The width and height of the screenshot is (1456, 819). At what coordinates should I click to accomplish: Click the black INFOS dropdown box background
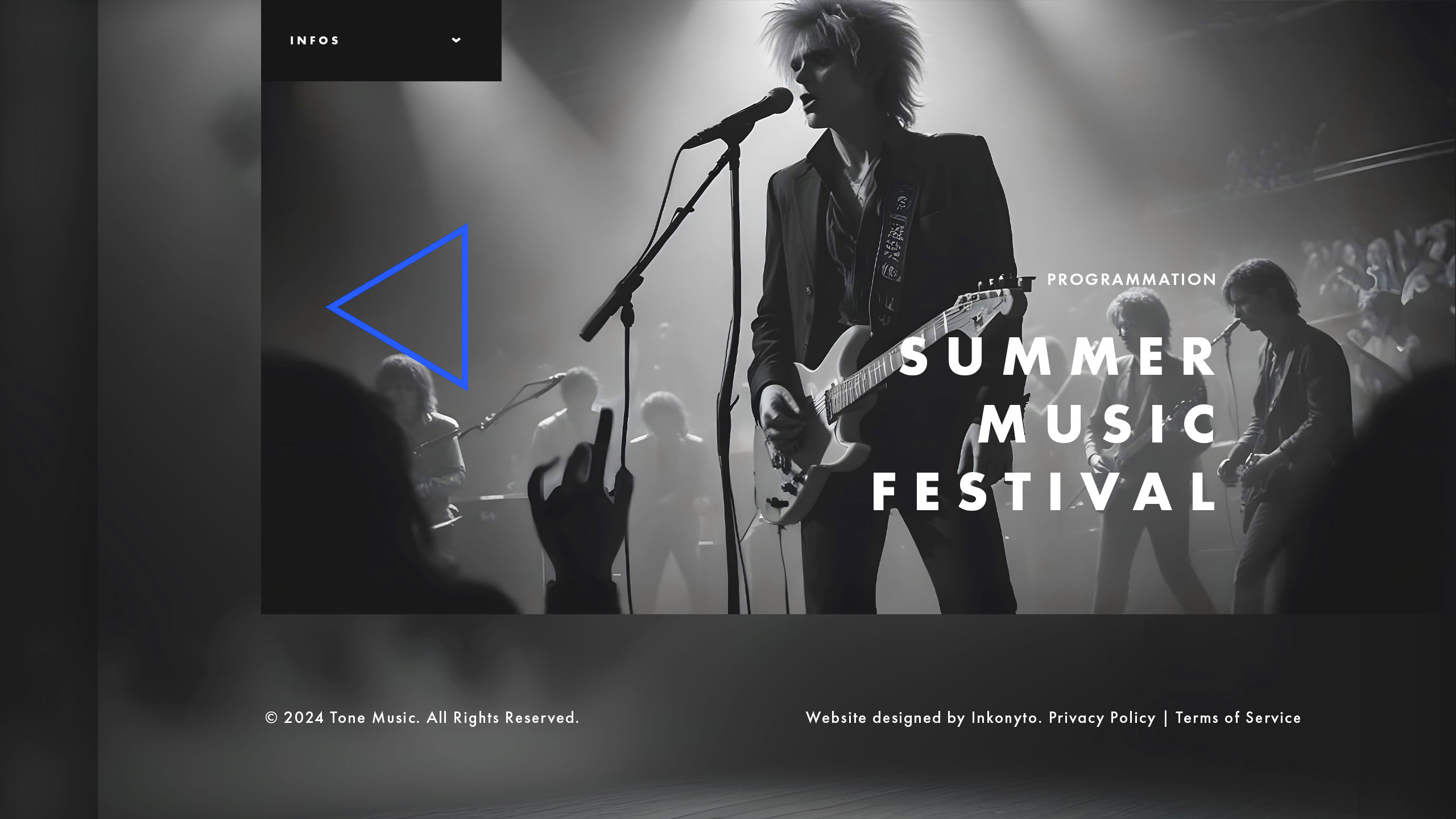[381, 40]
